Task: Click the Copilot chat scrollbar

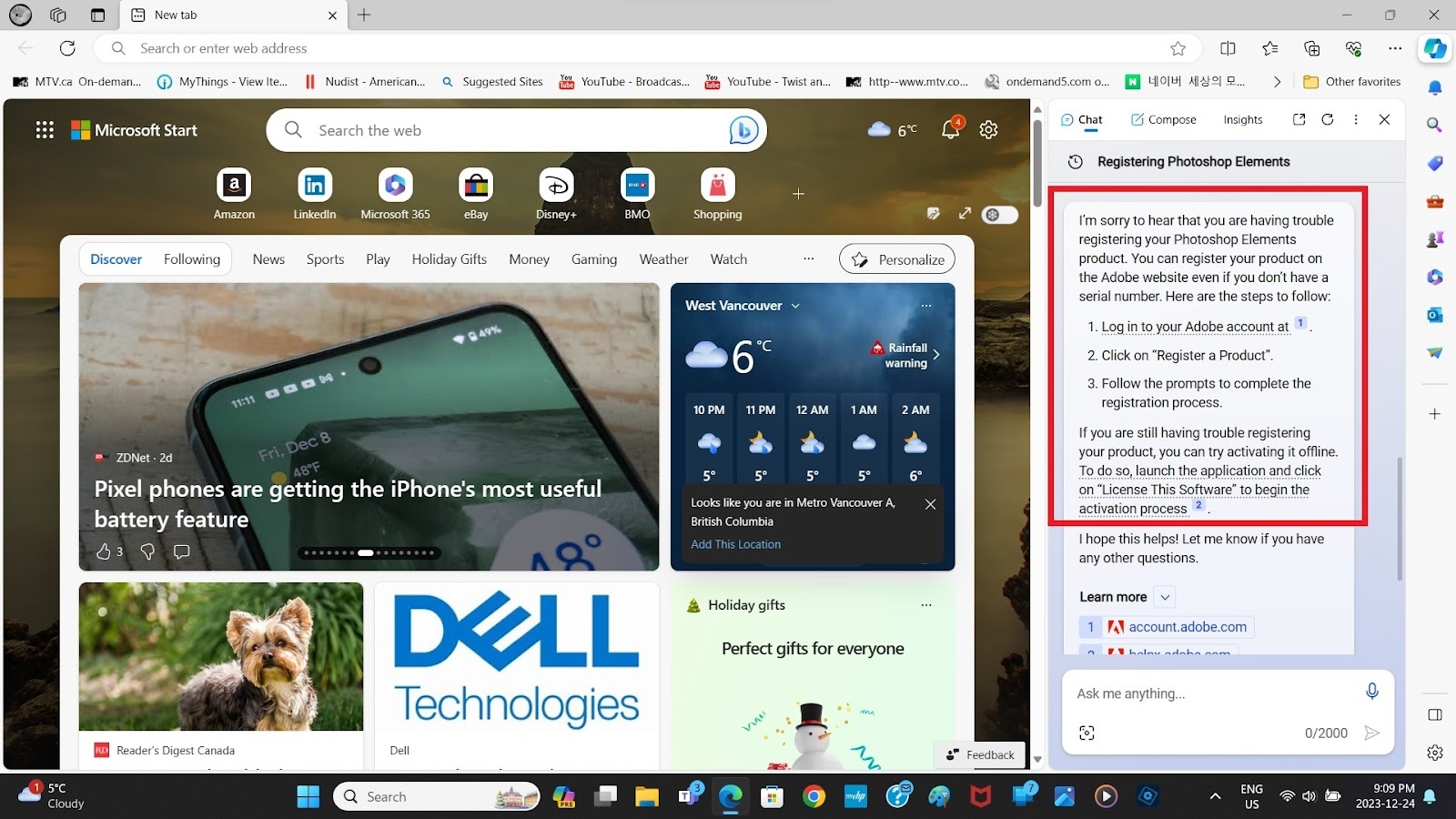Action: tap(1400, 519)
